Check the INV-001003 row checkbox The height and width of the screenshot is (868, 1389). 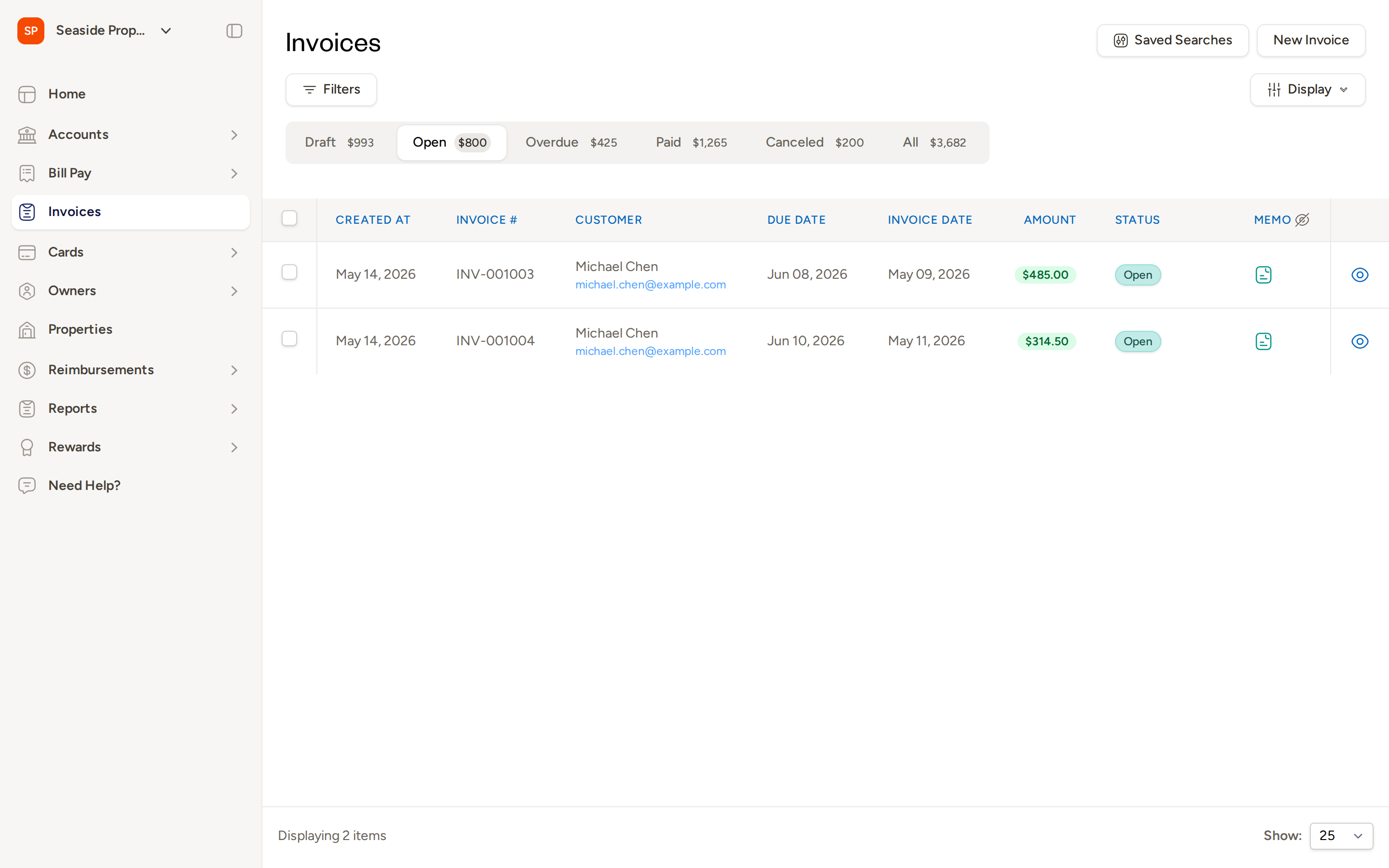pos(289,272)
